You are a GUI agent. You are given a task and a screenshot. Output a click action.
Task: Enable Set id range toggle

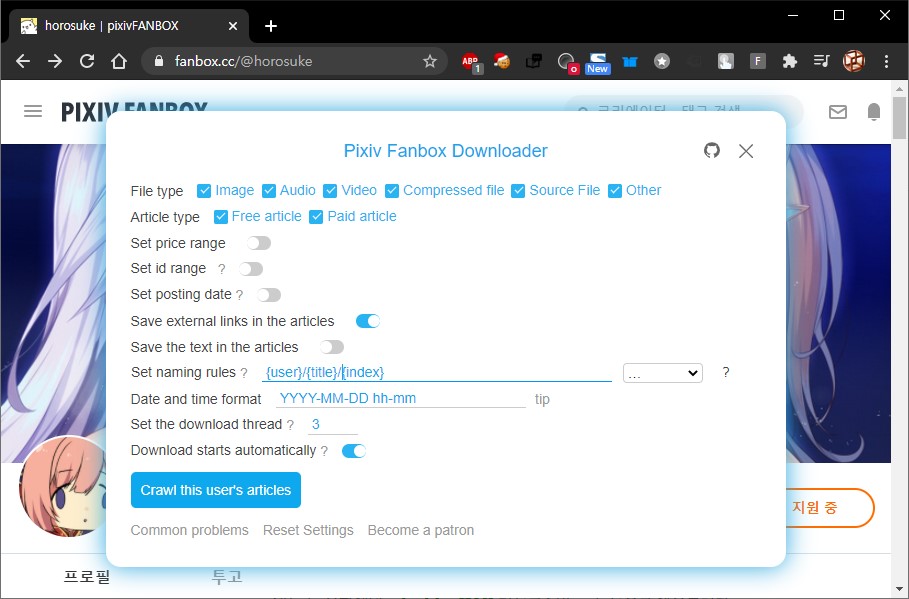point(251,269)
